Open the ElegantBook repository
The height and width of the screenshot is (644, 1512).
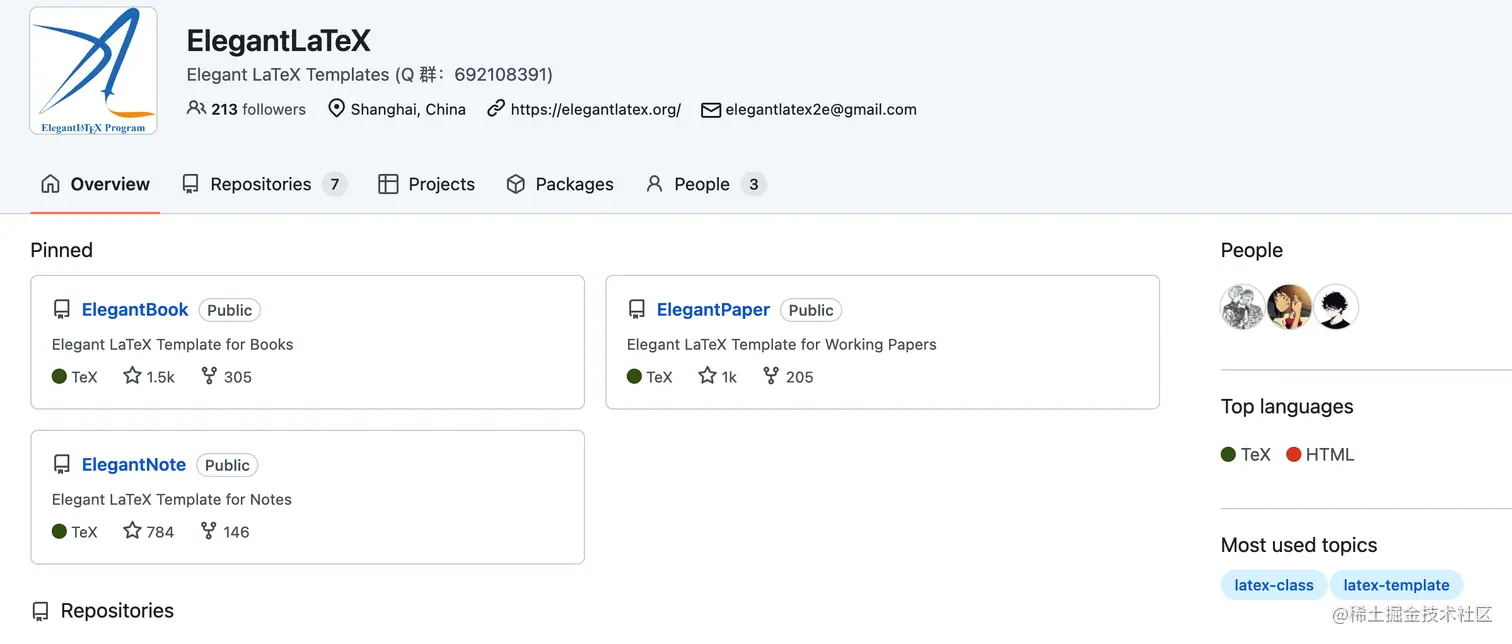click(135, 310)
